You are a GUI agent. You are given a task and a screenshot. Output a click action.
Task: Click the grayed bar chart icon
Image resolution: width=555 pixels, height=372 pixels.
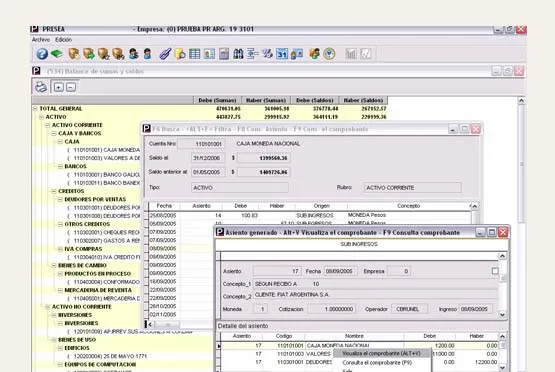[x=351, y=54]
